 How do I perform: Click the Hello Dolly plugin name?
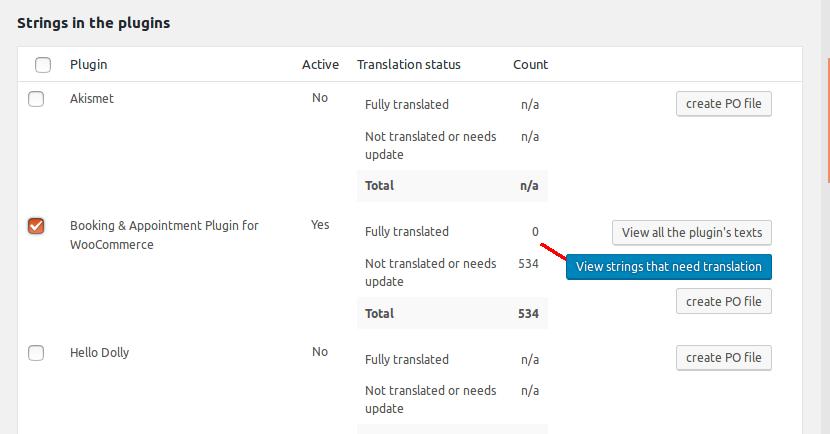tap(99, 353)
